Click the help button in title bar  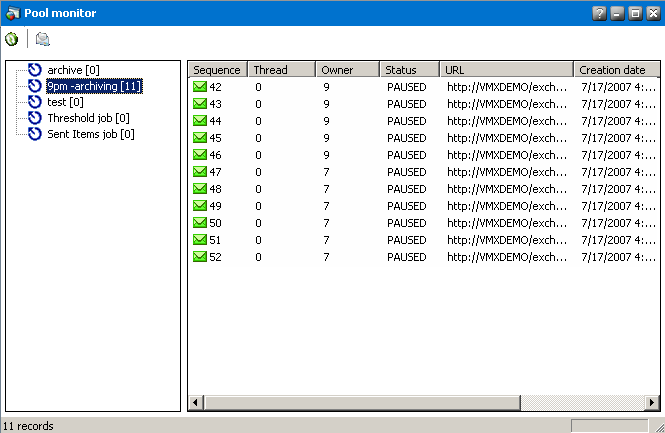pyautogui.click(x=599, y=14)
